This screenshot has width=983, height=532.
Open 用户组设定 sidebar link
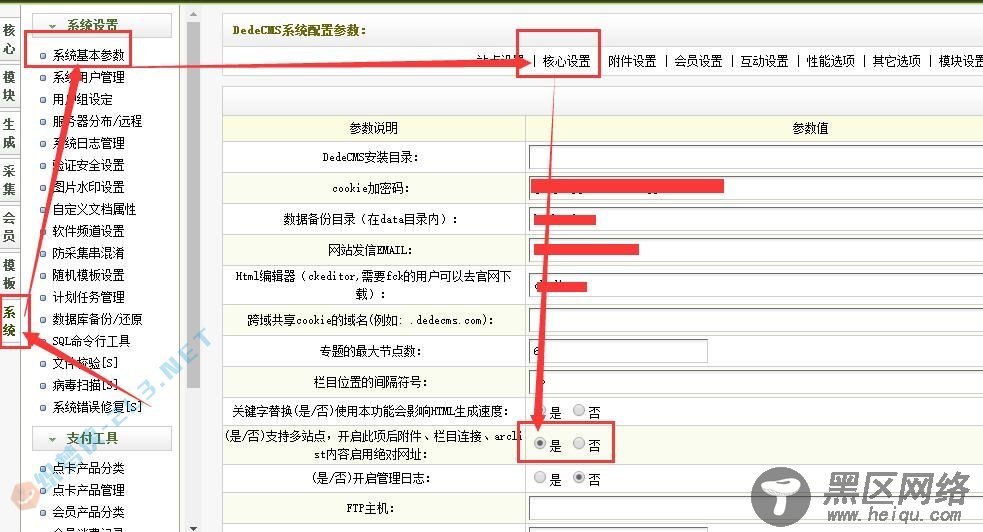click(83, 99)
